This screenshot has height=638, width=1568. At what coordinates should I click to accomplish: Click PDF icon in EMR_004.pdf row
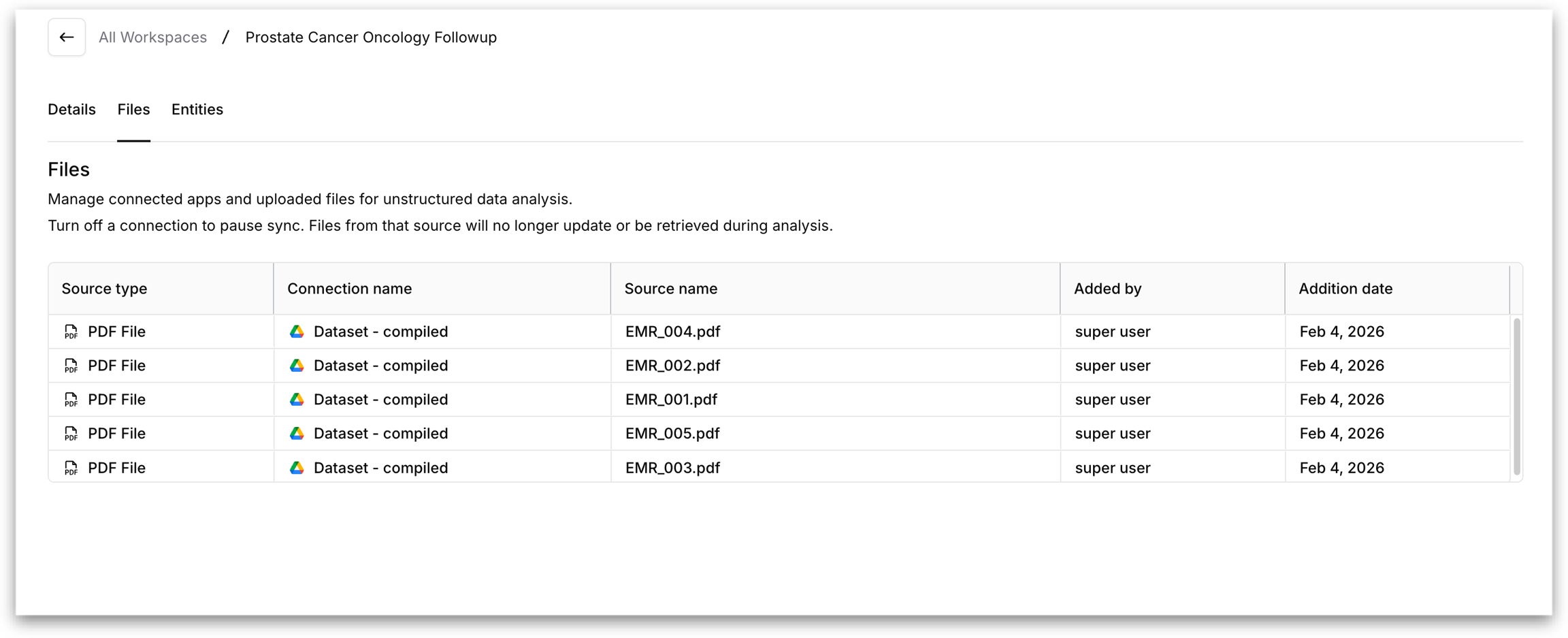(x=71, y=332)
